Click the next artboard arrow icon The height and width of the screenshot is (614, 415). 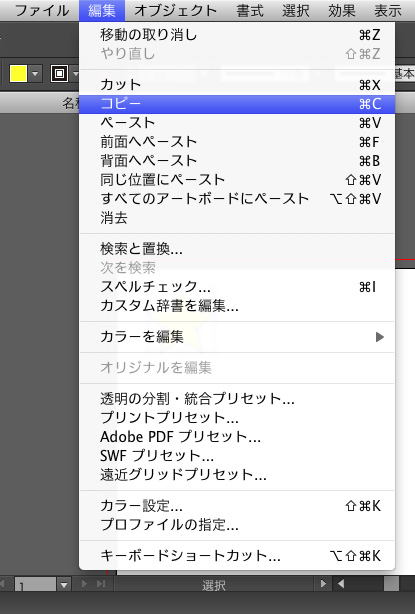pyautogui.click(x=84, y=584)
